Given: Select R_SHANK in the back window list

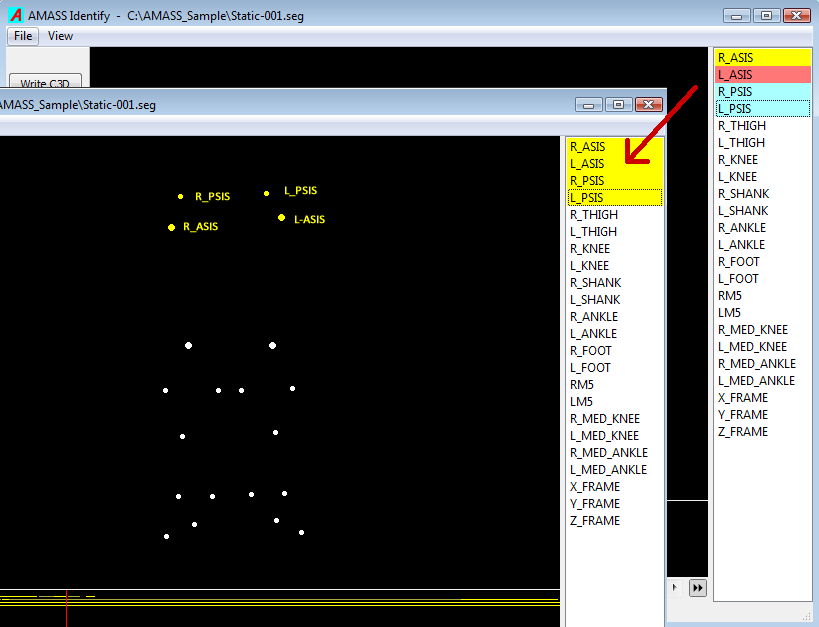Looking at the screenshot, I should click(763, 193).
